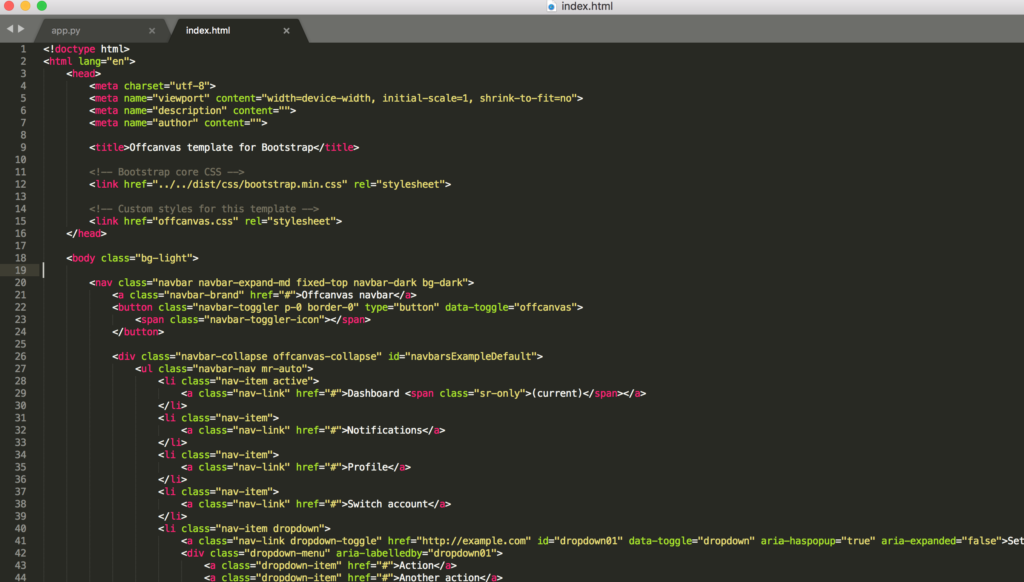This screenshot has height=582, width=1024.
Task: Place cursor on "Notifications" nav-link text
Action: 382,430
